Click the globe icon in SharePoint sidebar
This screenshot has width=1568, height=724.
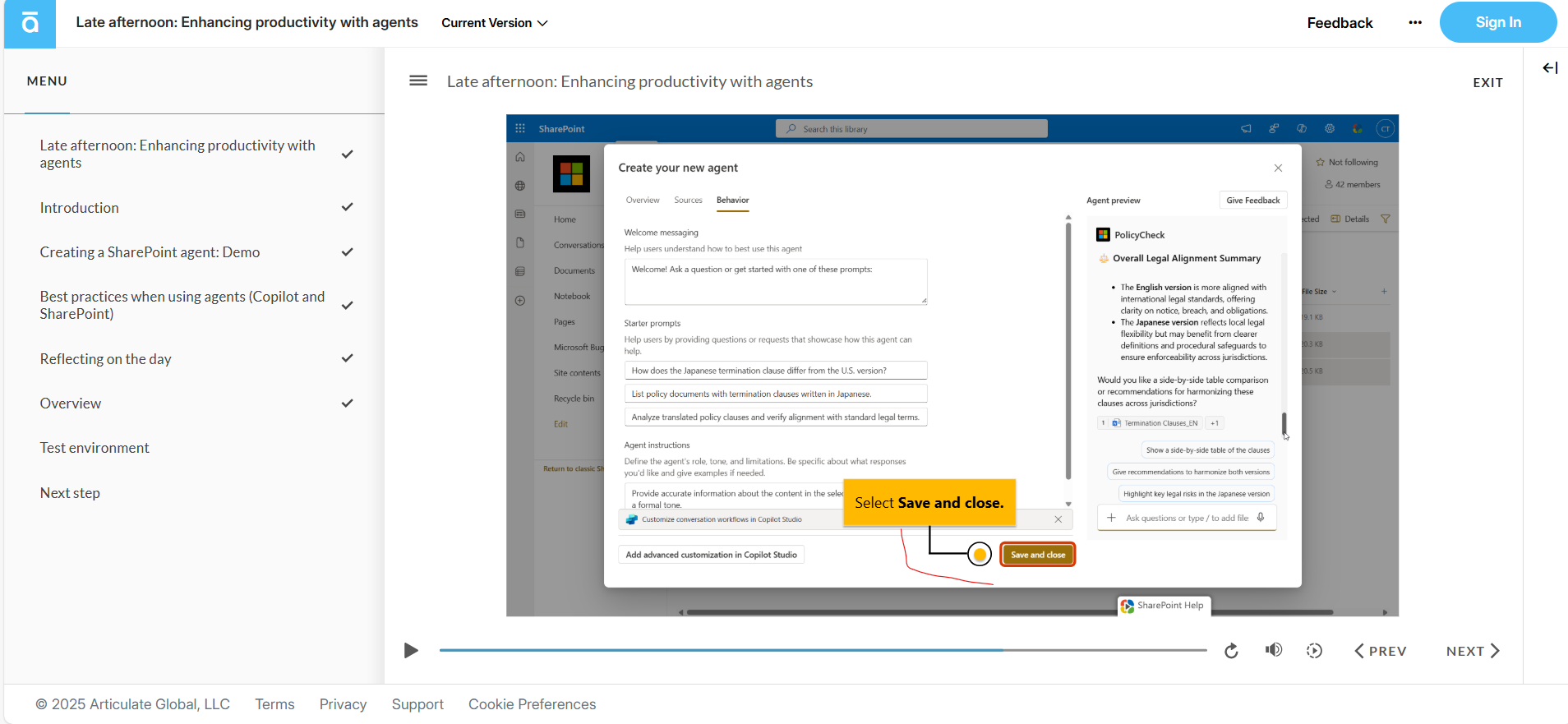point(520,186)
